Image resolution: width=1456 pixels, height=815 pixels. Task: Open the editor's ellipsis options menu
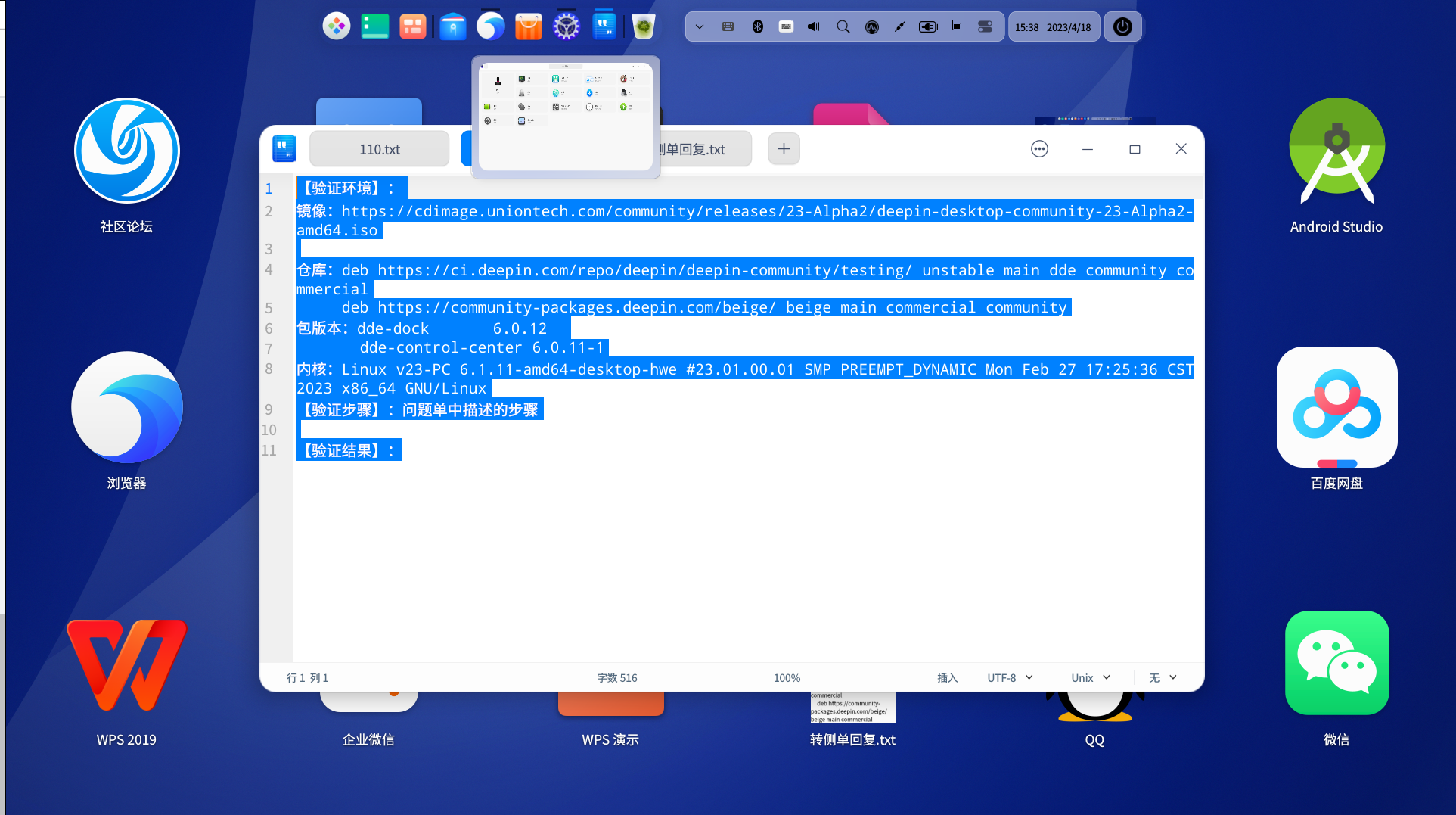(x=1039, y=148)
